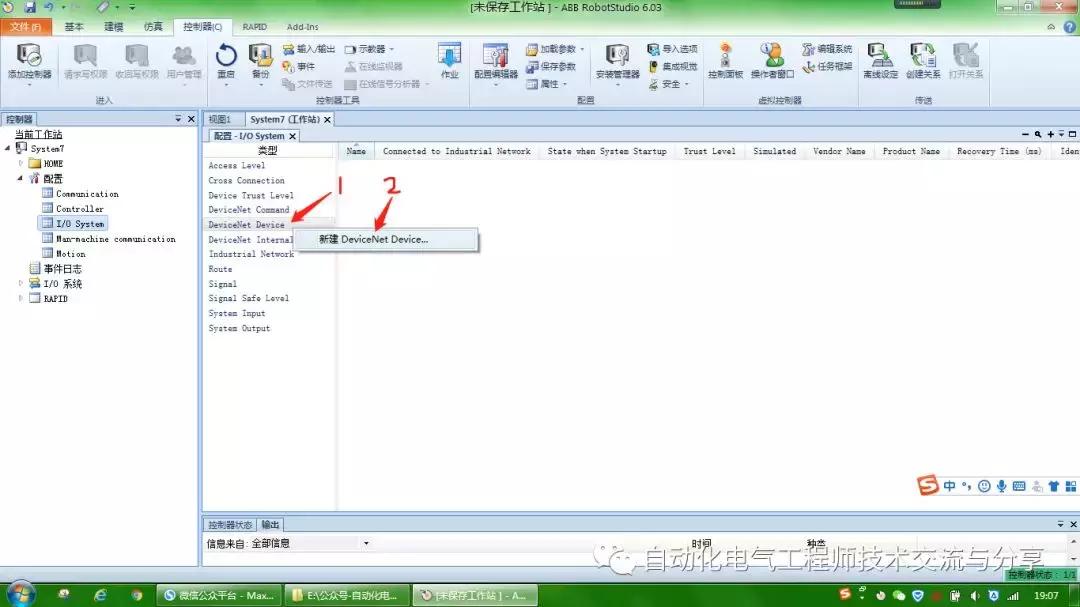The height and width of the screenshot is (607, 1080).
Task: Click Integrated Vision (集成视觉)
Action: click(672, 66)
